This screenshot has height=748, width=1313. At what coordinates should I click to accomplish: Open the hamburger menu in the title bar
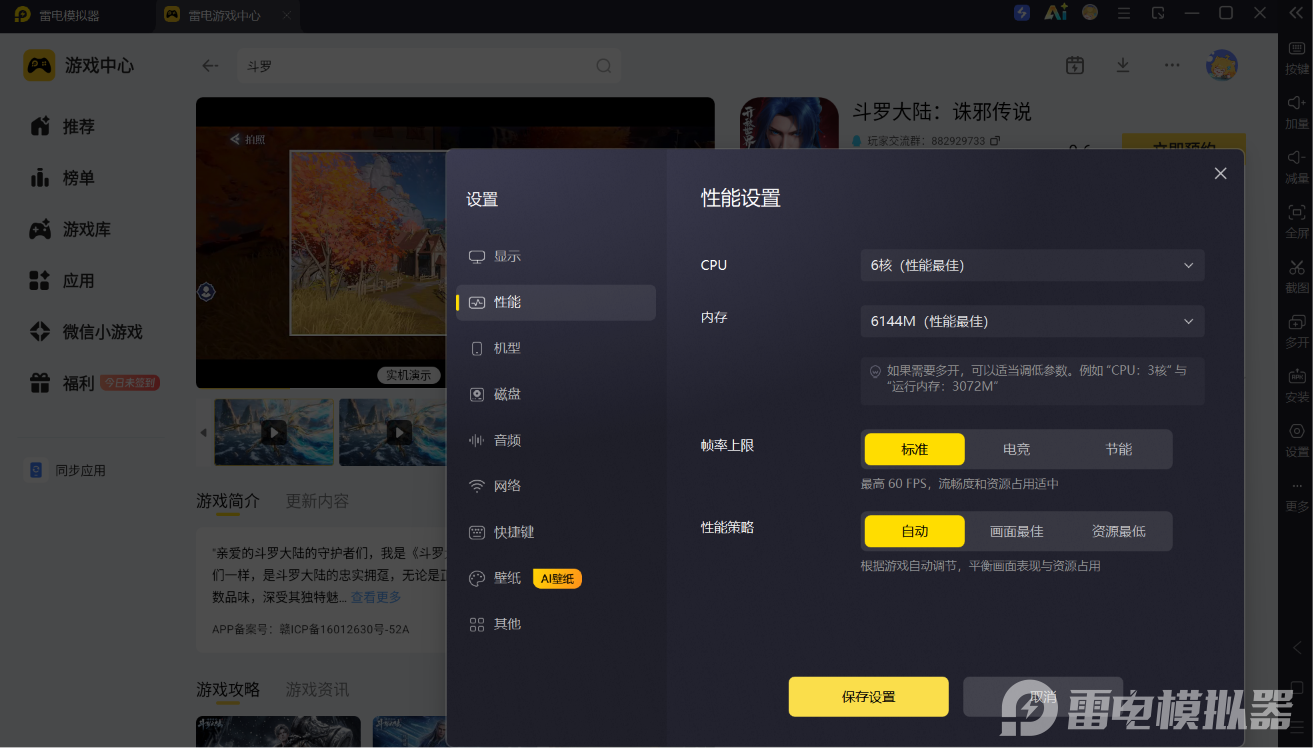point(1125,13)
